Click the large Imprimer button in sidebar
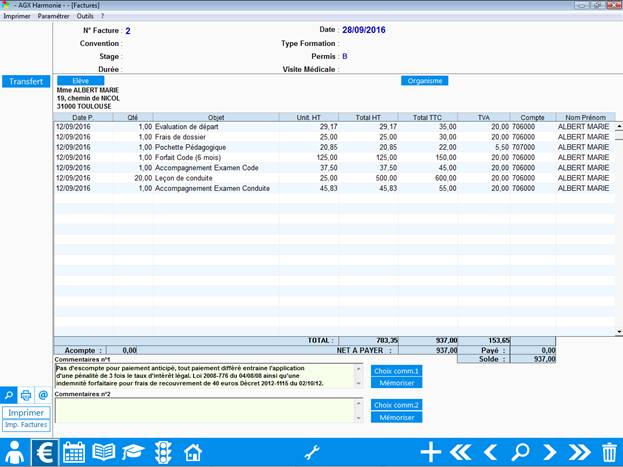This screenshot has height=467, width=623. [x=26, y=413]
